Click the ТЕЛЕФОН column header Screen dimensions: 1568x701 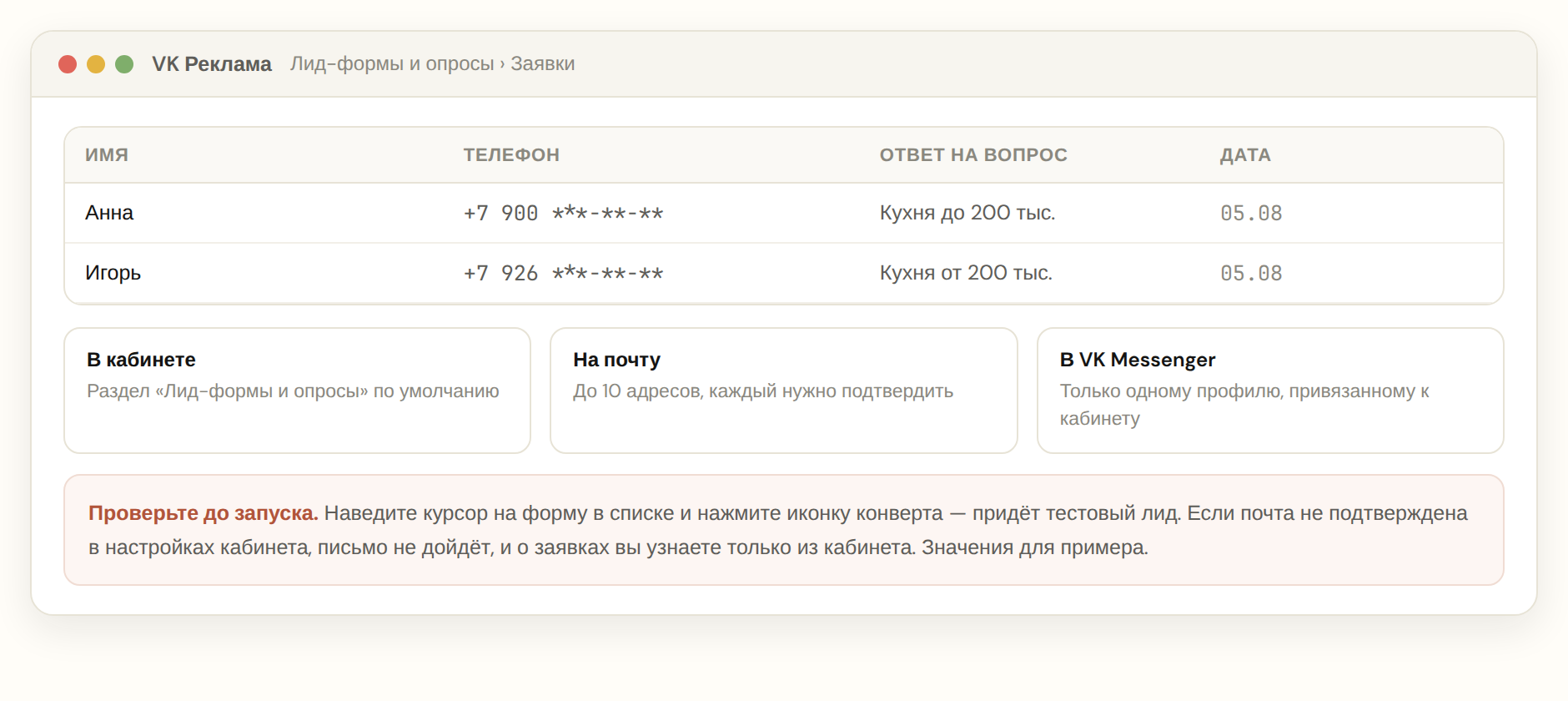(511, 155)
